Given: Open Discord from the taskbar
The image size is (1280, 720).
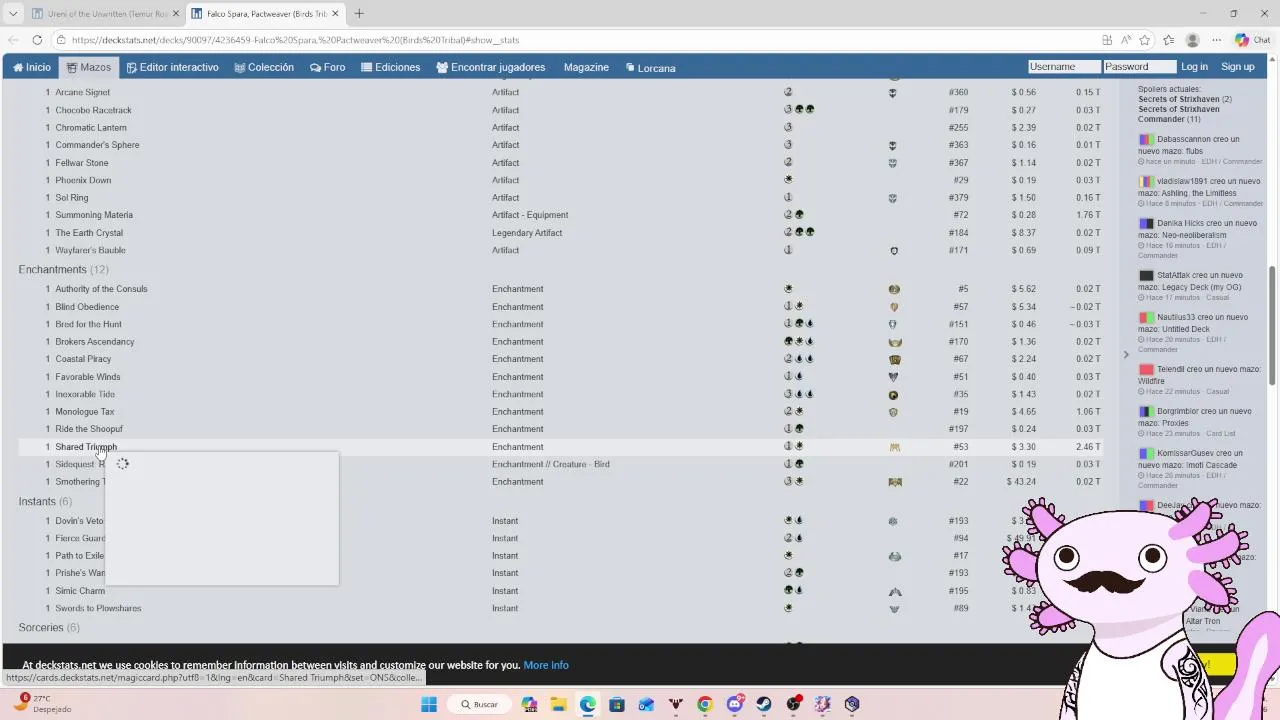Looking at the screenshot, I should tap(735, 704).
